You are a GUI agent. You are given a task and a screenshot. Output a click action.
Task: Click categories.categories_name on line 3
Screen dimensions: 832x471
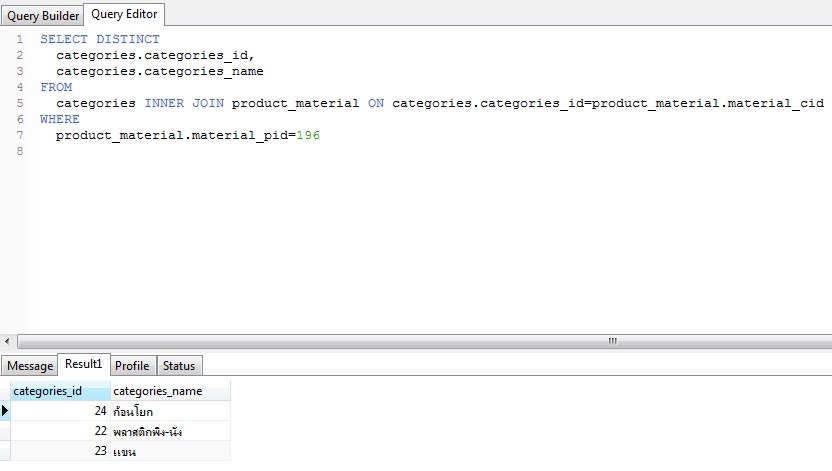pyautogui.click(x=160, y=71)
